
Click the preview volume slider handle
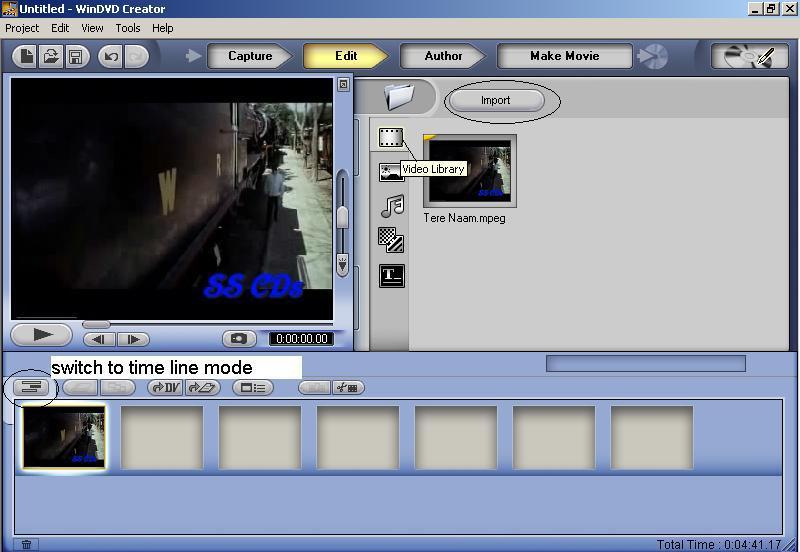(343, 217)
